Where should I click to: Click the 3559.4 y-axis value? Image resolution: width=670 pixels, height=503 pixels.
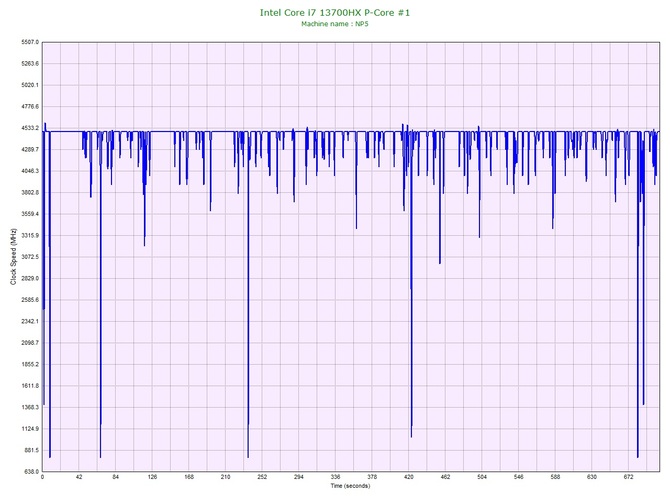pyautogui.click(x=30, y=214)
